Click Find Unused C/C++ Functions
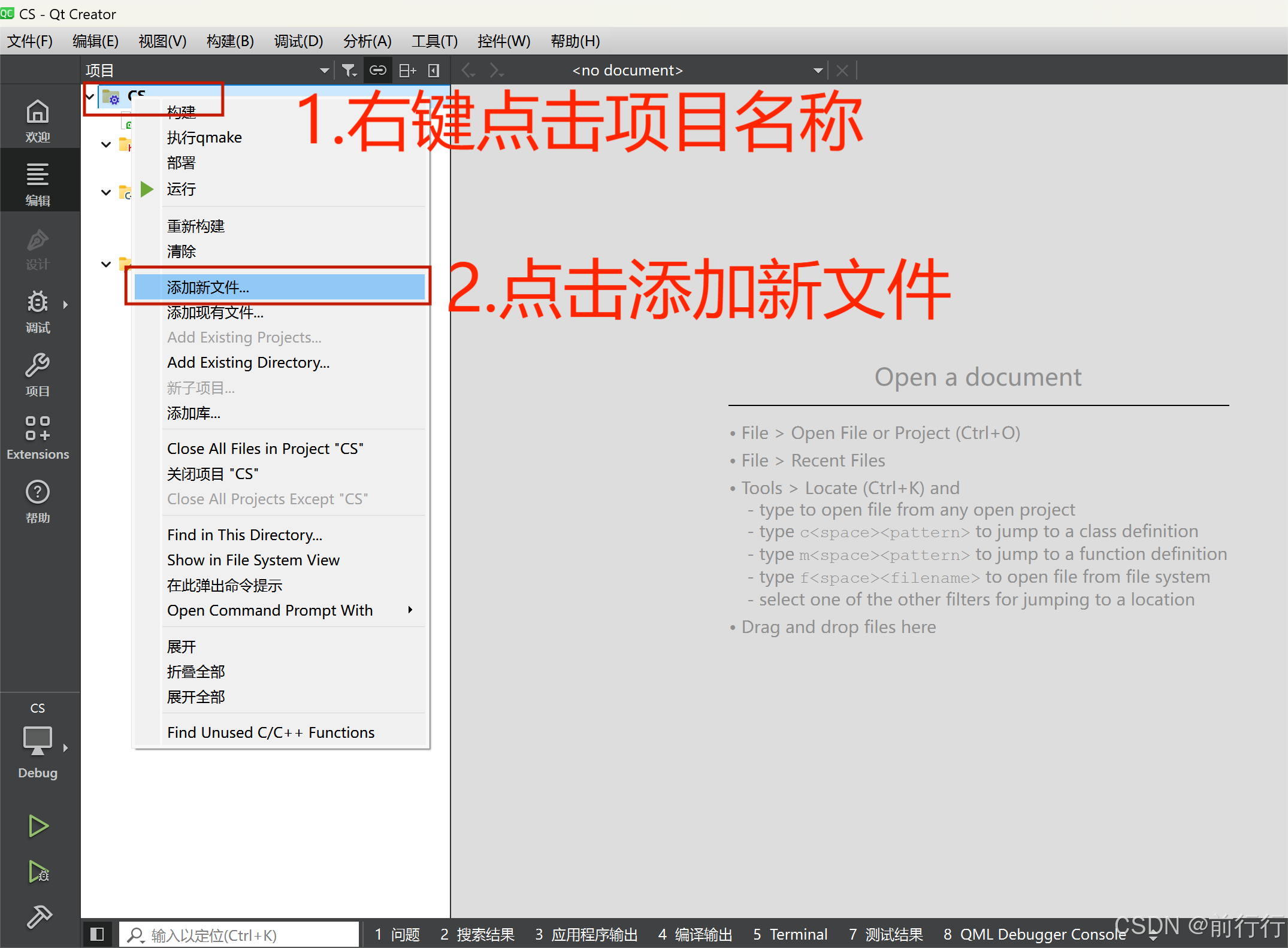The height and width of the screenshot is (948, 1288). pyautogui.click(x=271, y=732)
